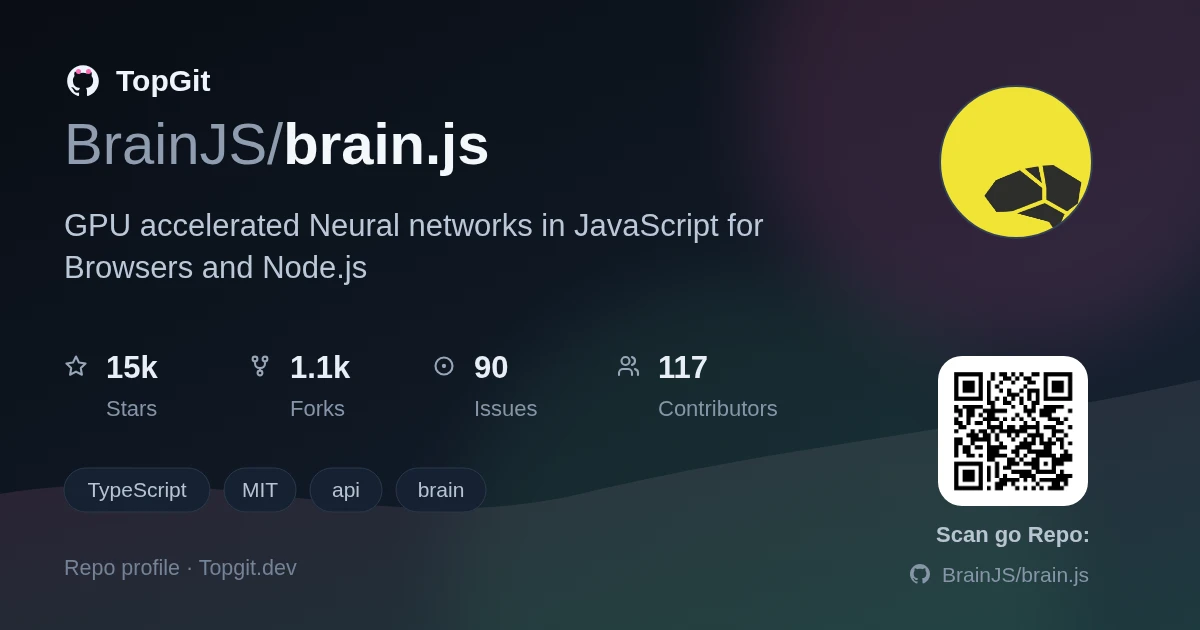Image resolution: width=1200 pixels, height=630 pixels.
Task: Click the issues circle icon beside 90
Action: pyautogui.click(x=444, y=366)
